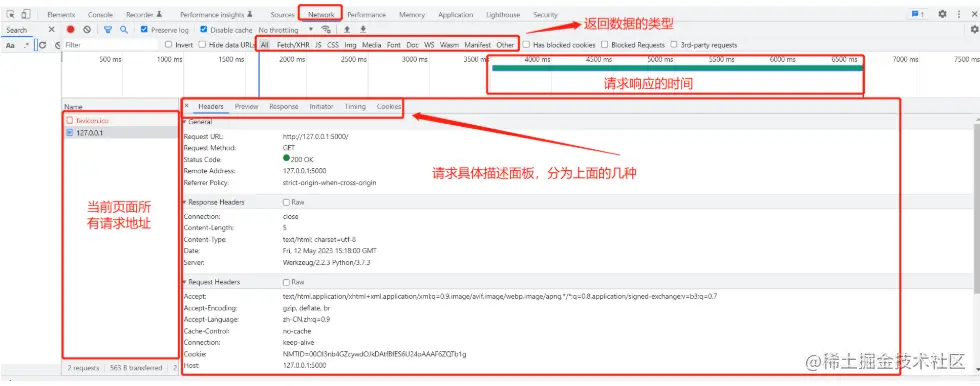The image size is (980, 386).
Task: Collapse the Response Headers section
Action: 214,202
